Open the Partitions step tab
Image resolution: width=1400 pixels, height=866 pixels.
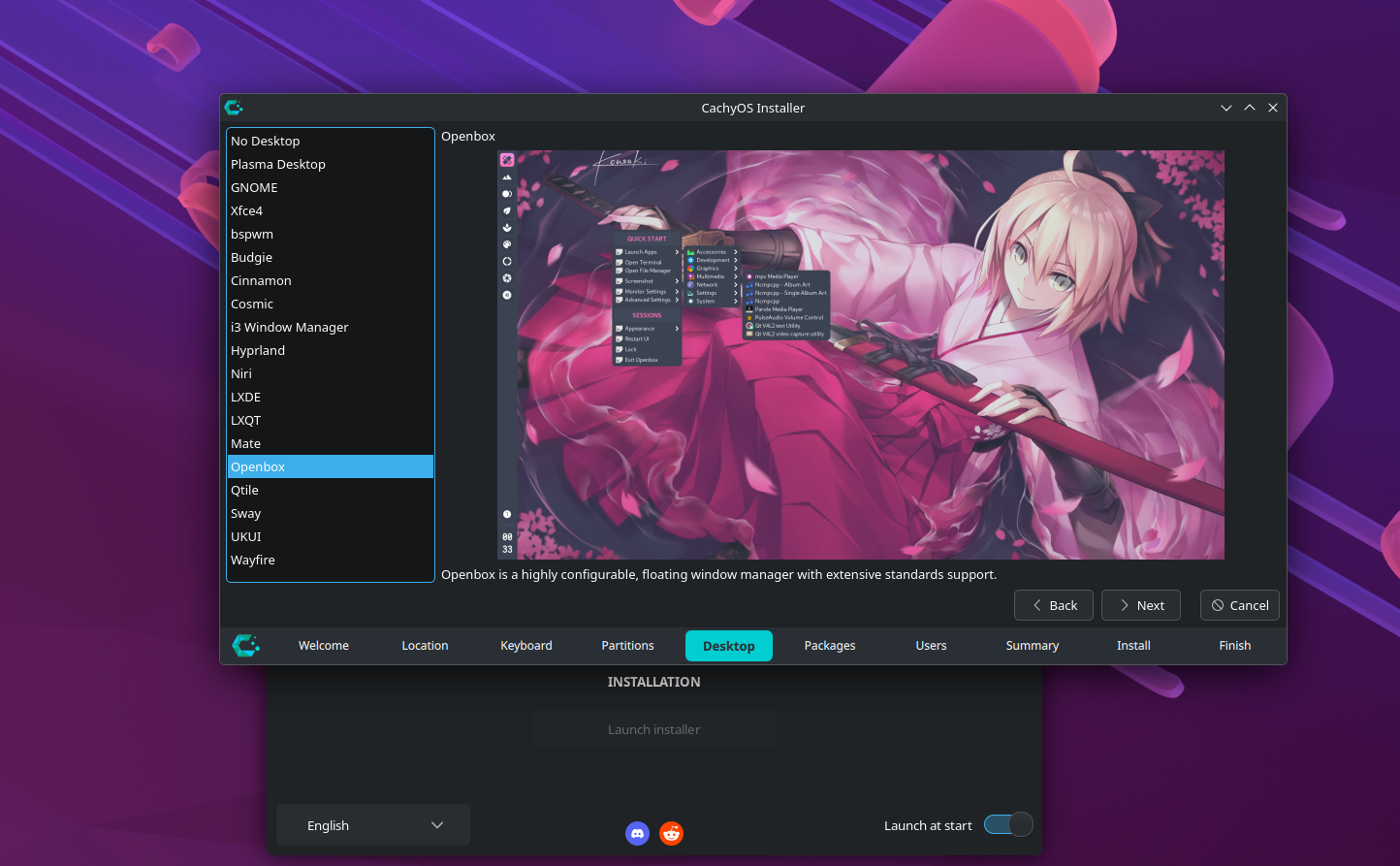coord(627,645)
